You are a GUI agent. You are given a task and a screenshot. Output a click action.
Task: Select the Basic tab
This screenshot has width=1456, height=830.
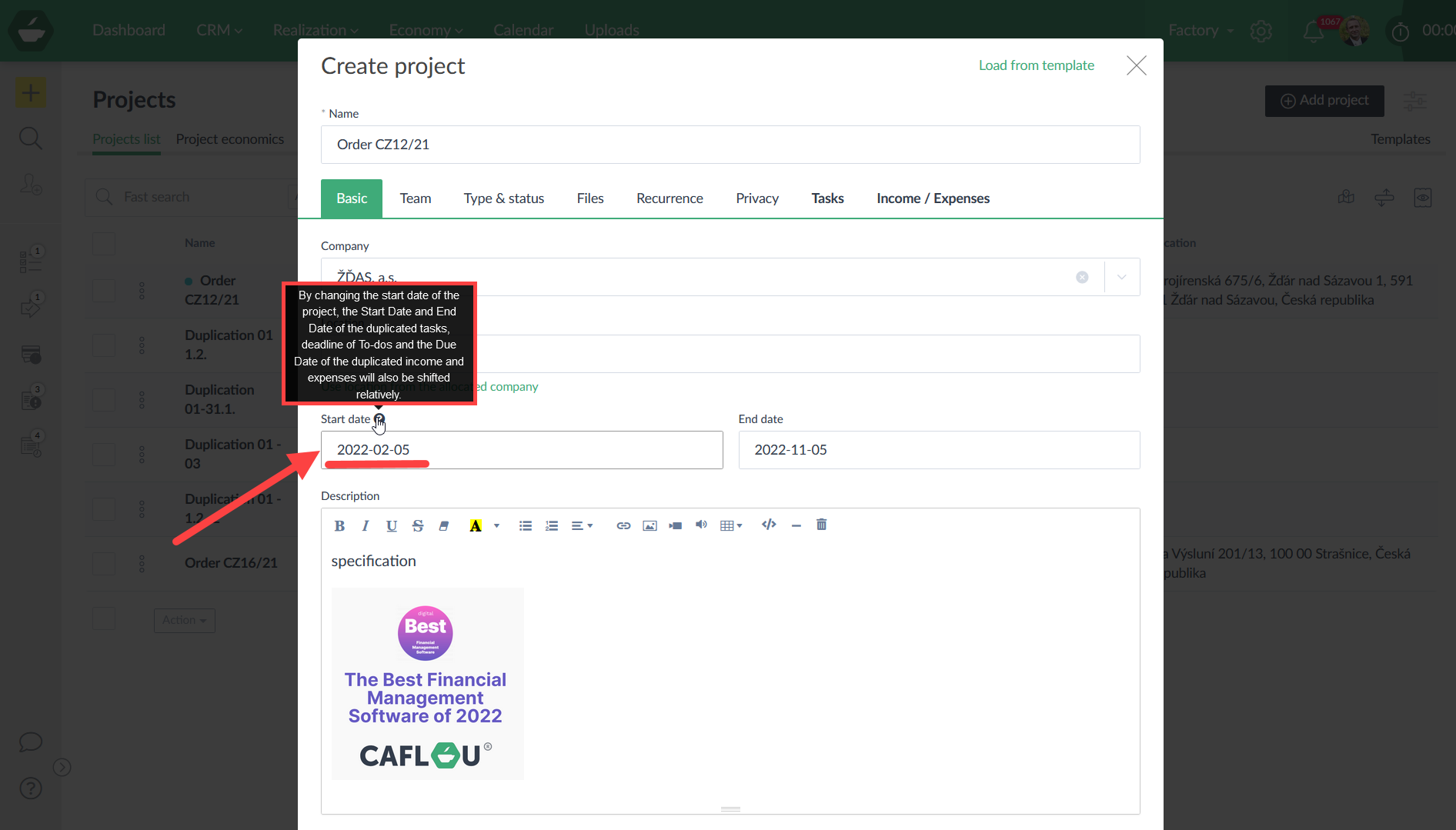click(x=352, y=198)
